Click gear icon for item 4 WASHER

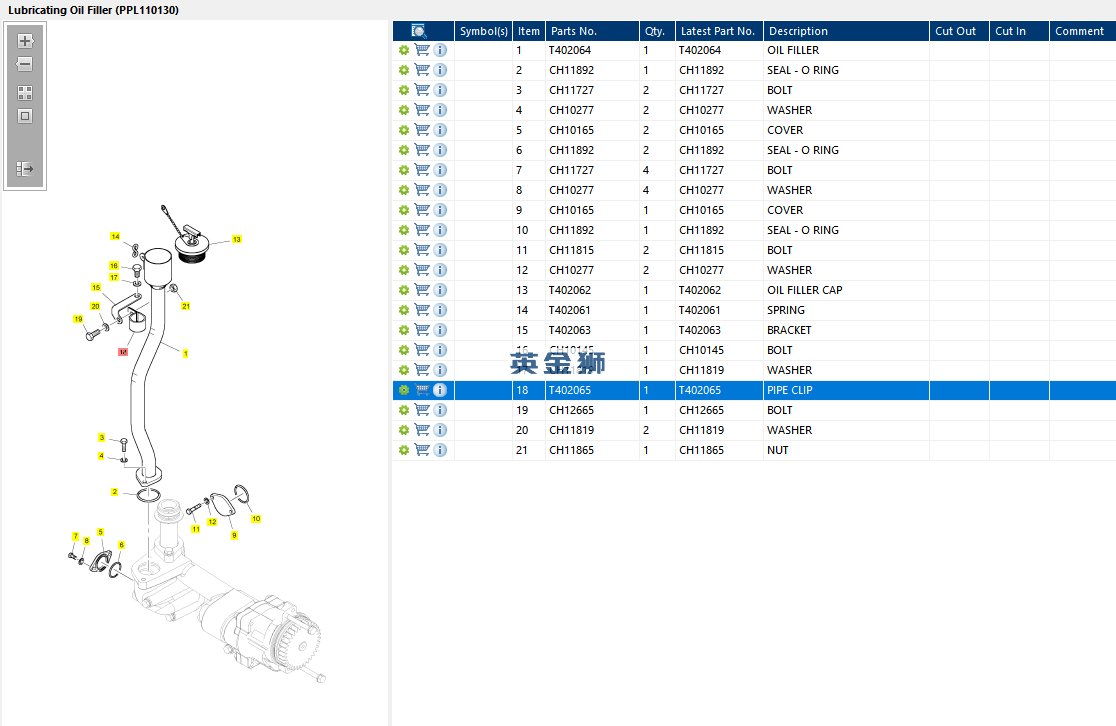(404, 110)
